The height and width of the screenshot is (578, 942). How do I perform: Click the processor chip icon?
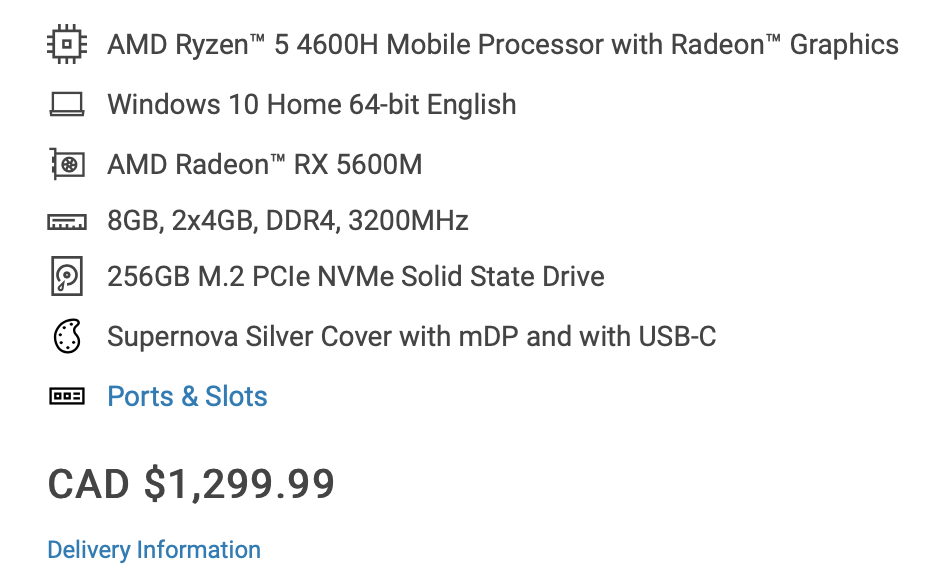(67, 44)
